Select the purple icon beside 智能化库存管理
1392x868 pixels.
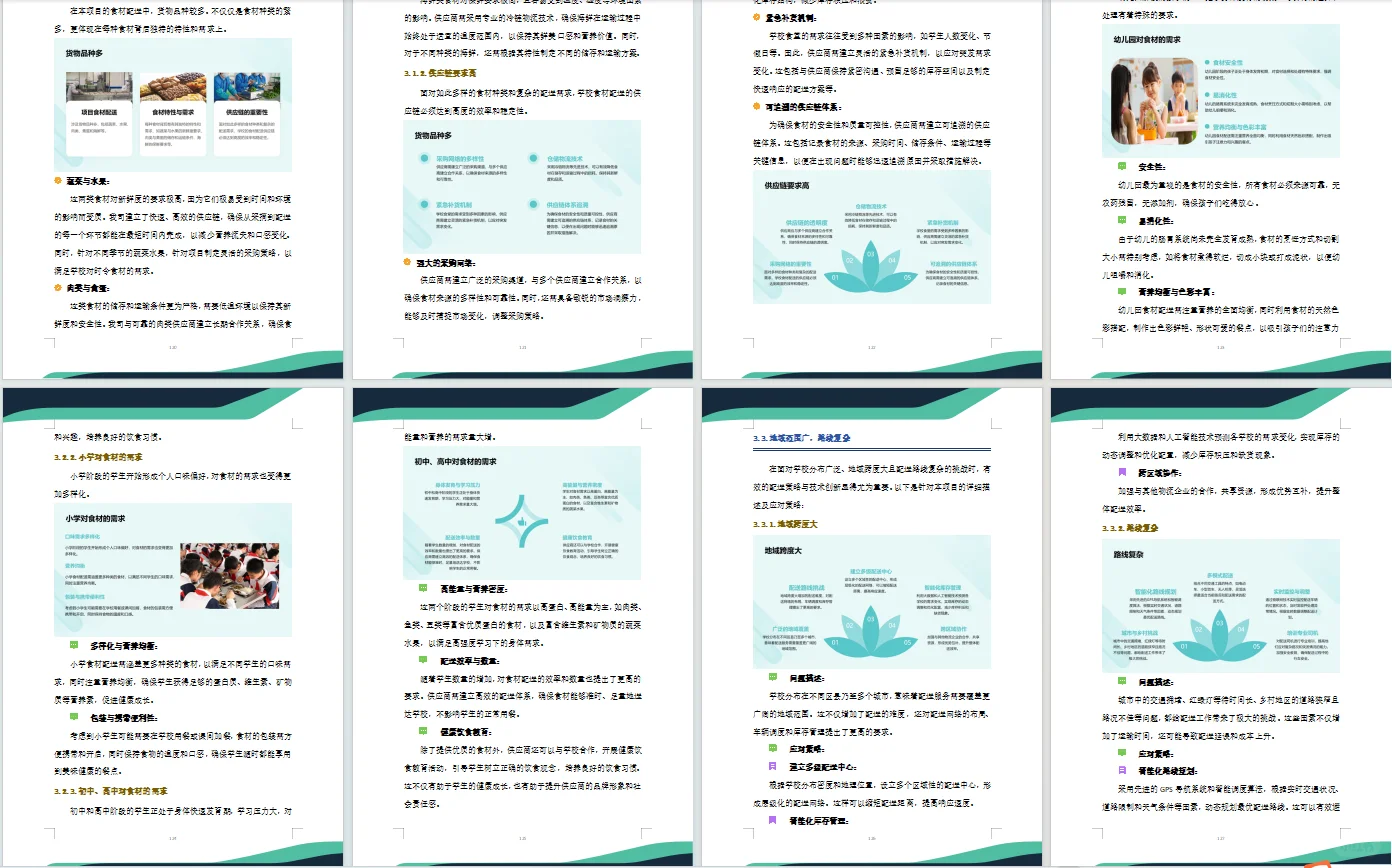pos(772,820)
